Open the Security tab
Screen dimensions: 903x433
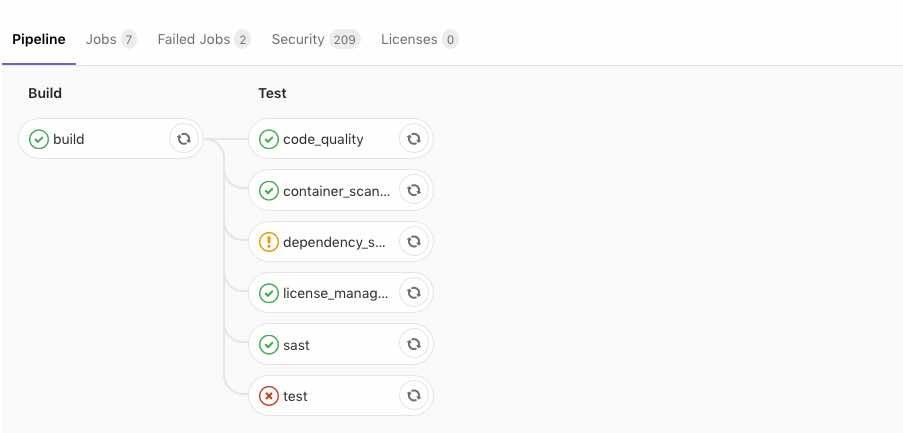pos(316,40)
